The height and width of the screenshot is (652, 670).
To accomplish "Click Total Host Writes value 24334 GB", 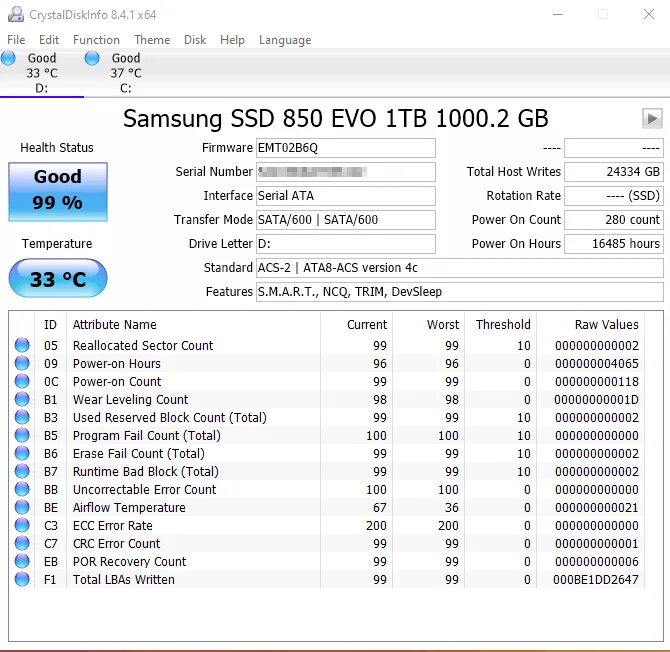I will 614,172.
